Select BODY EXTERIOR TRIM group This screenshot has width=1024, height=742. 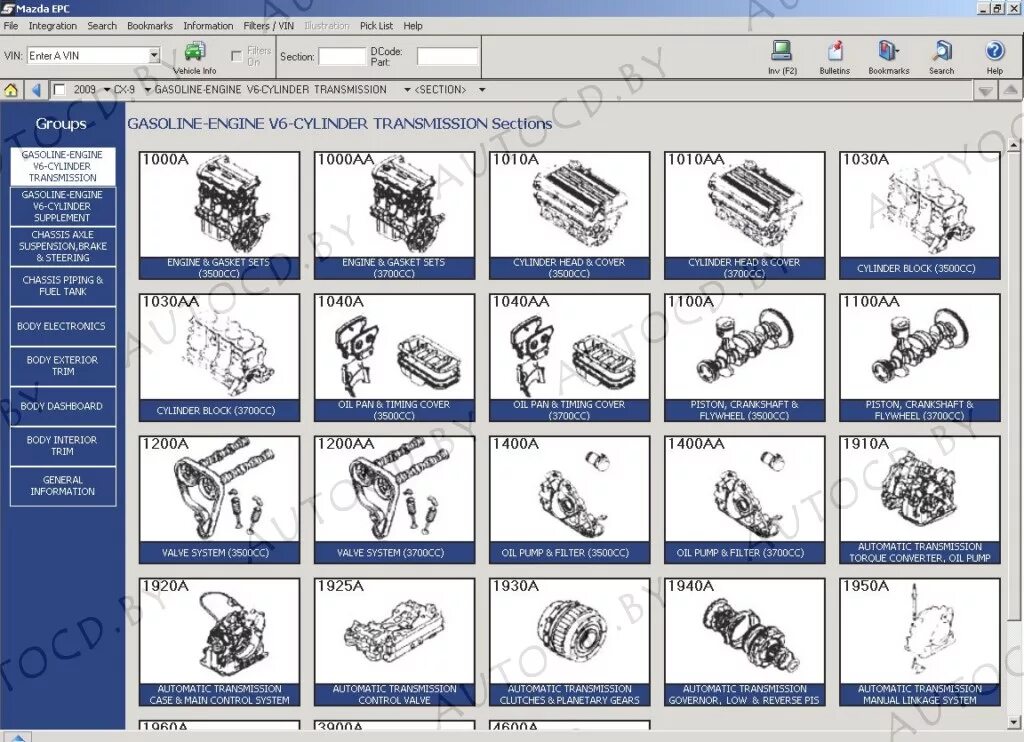click(63, 366)
